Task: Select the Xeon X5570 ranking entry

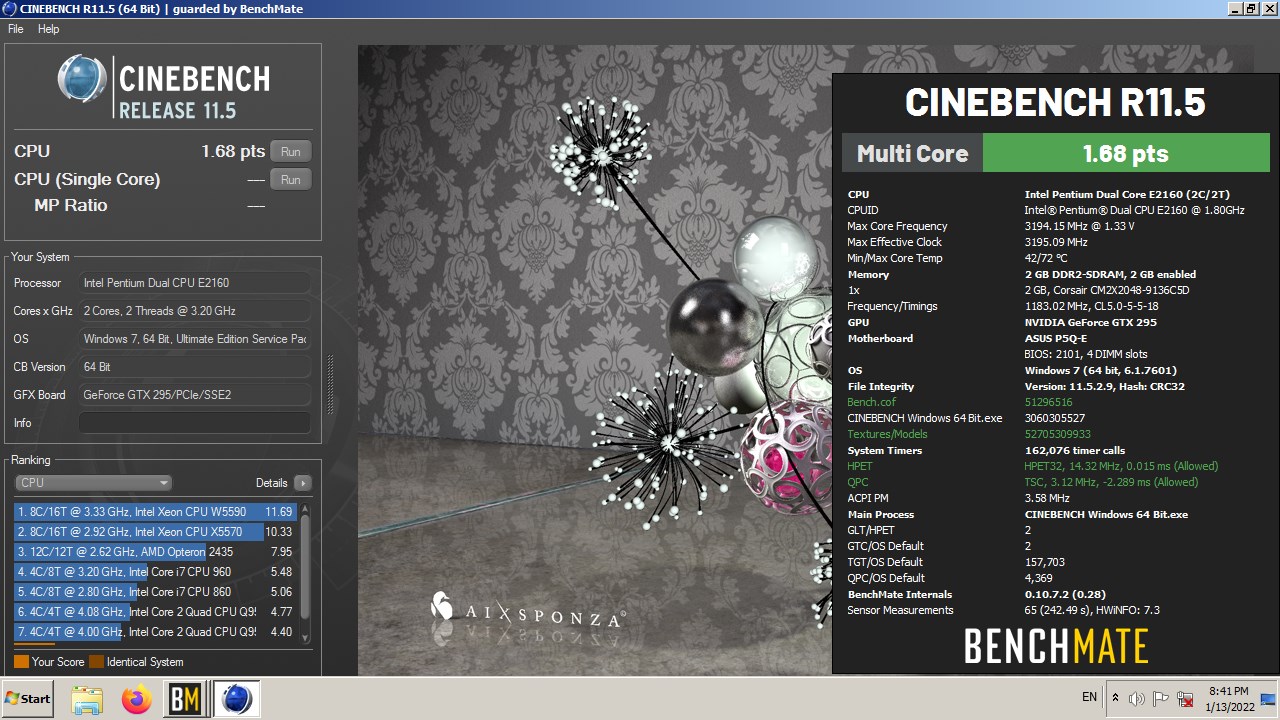Action: 155,532
